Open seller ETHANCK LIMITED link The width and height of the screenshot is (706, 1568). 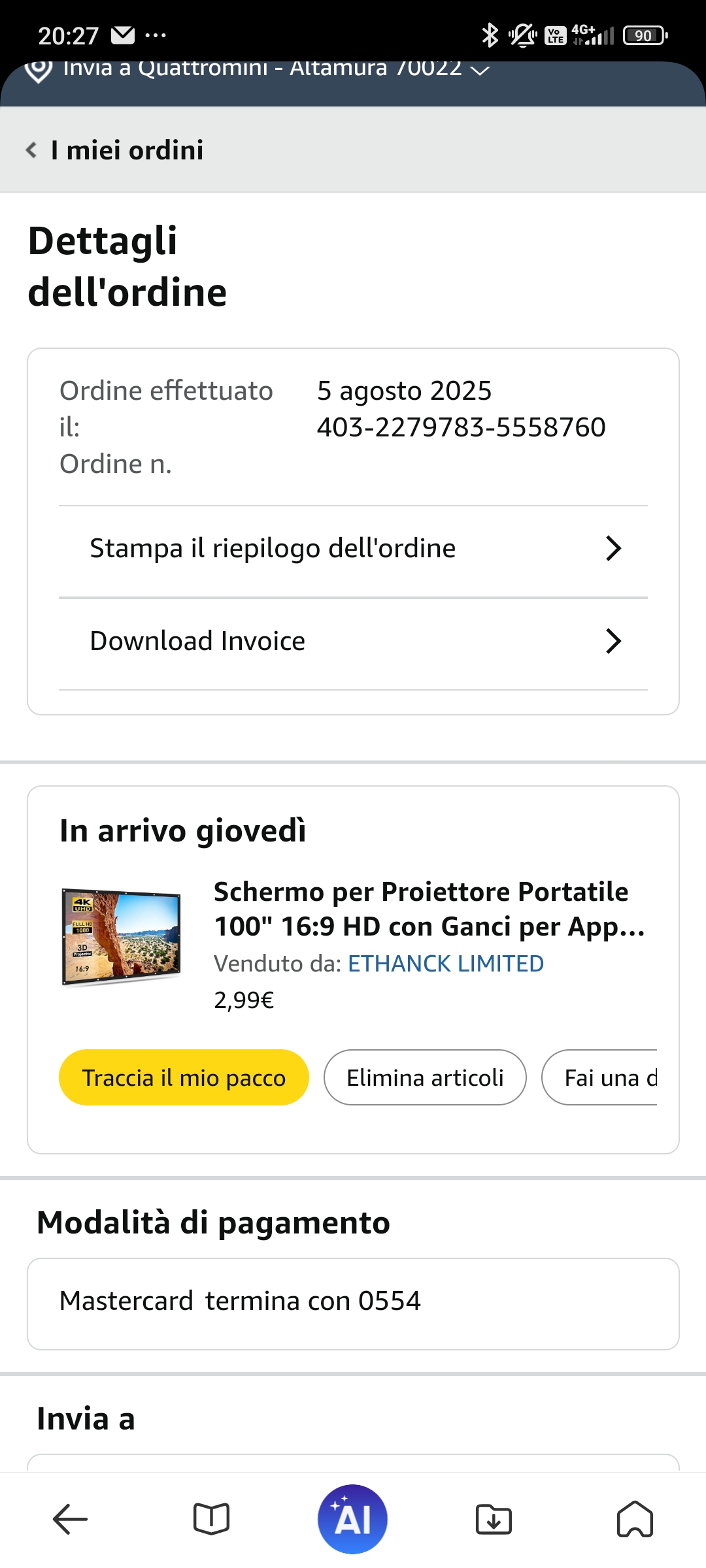[x=446, y=964]
